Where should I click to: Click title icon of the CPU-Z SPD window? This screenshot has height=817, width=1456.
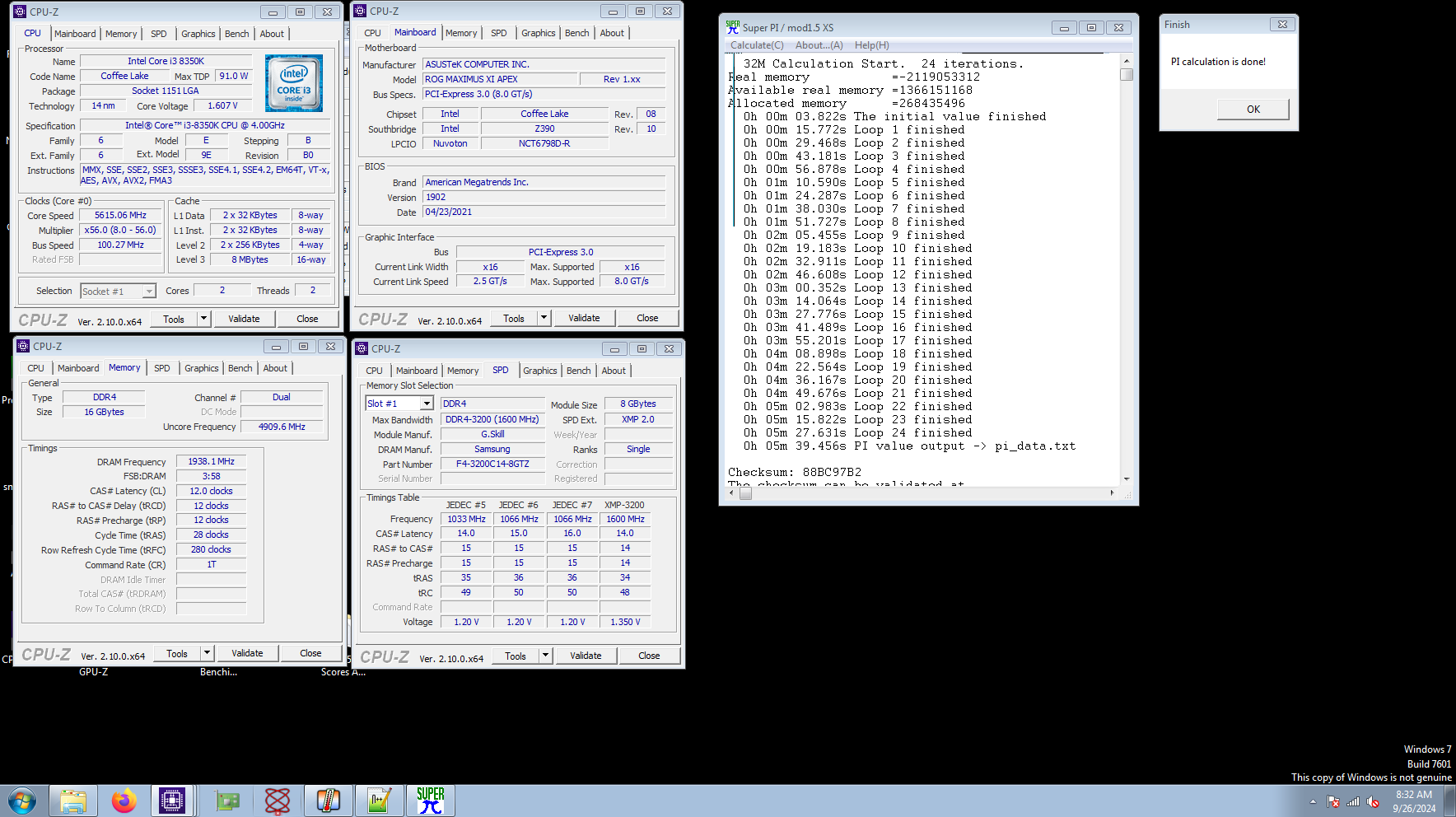[362, 348]
